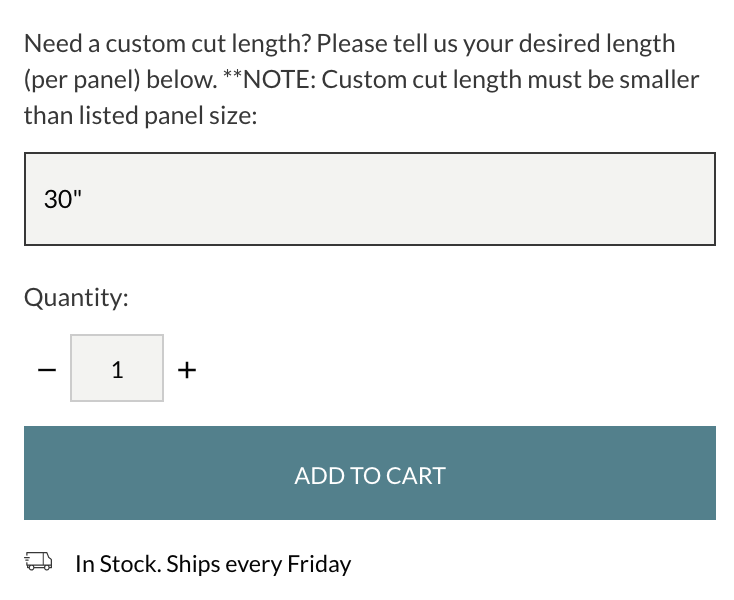Click the delivery truck shipping icon
Viewport: 734px width, 600px height.
pyautogui.click(x=38, y=563)
